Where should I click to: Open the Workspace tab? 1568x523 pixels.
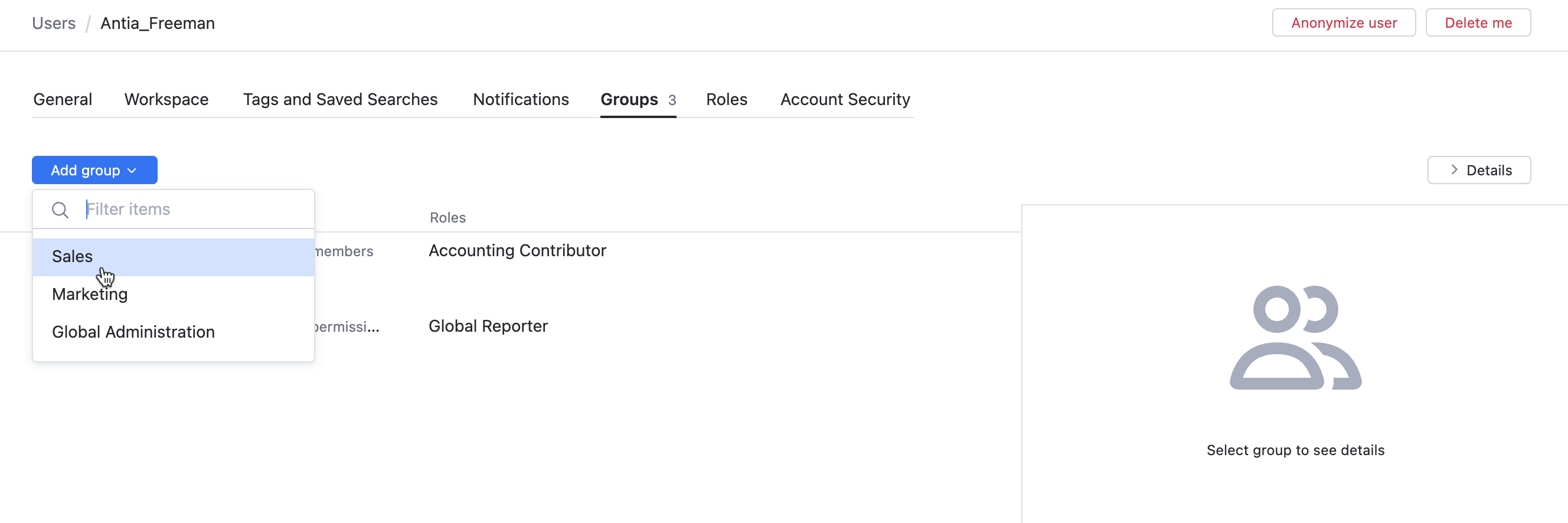166,99
